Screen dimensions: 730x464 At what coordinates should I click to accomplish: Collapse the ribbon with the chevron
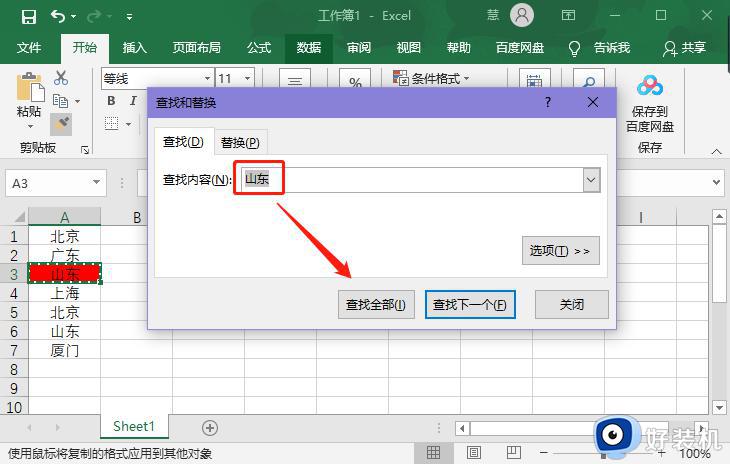[716, 151]
